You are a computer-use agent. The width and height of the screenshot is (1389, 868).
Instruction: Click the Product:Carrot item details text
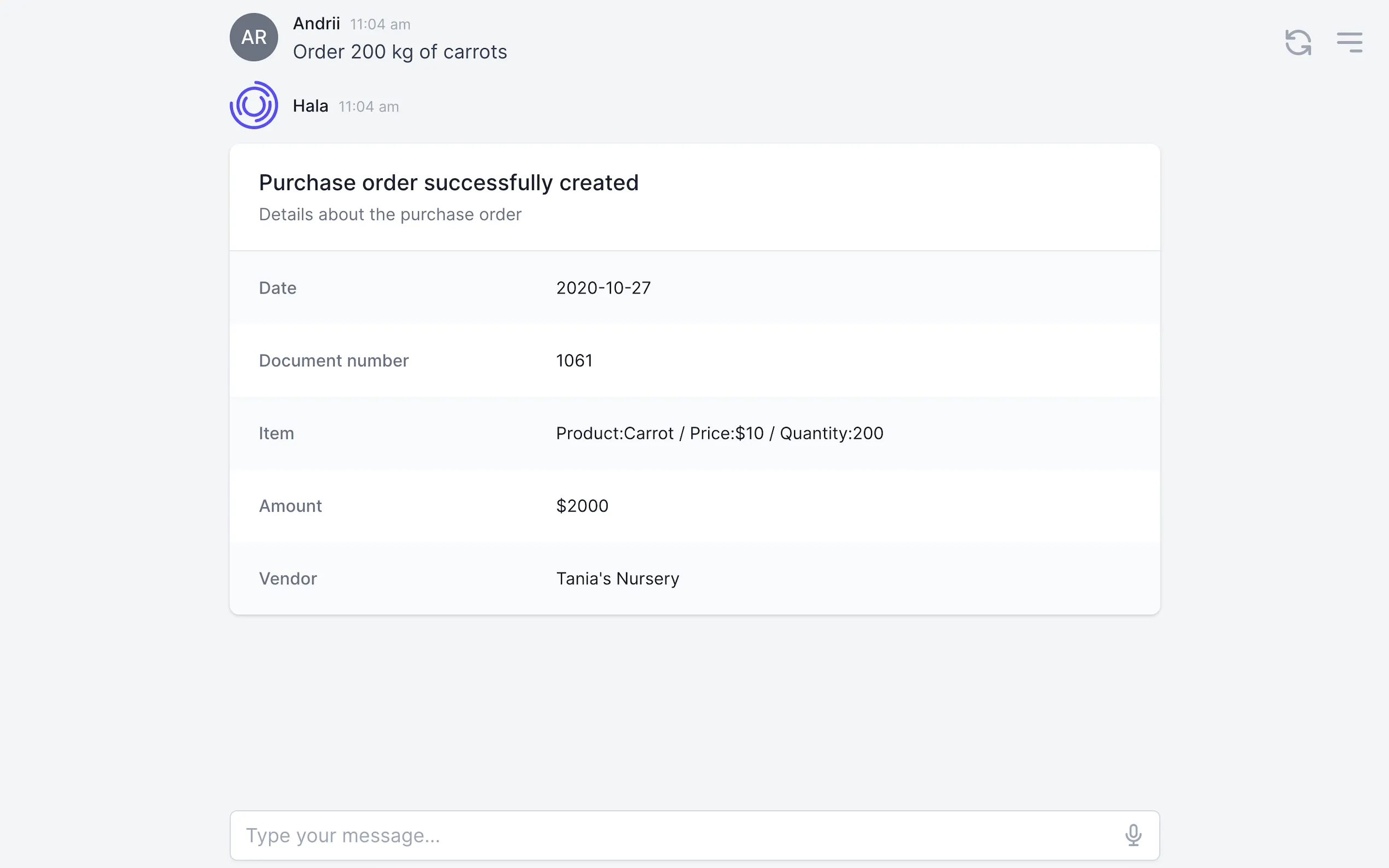(x=719, y=433)
